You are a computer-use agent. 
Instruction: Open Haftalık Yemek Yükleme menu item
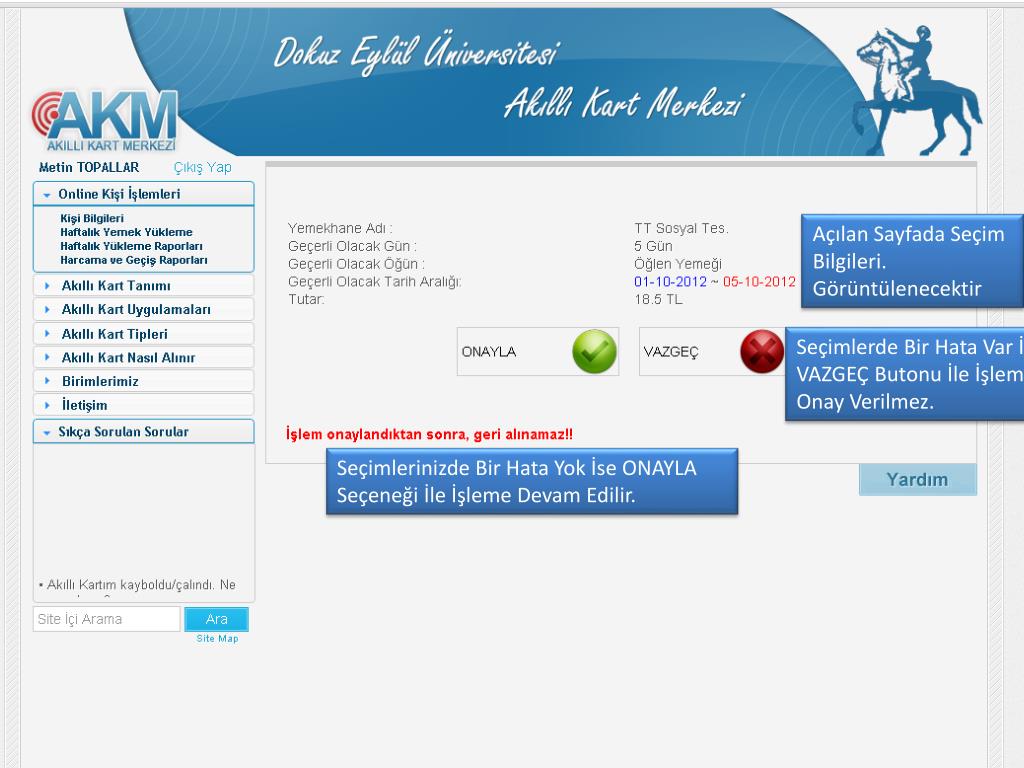126,232
